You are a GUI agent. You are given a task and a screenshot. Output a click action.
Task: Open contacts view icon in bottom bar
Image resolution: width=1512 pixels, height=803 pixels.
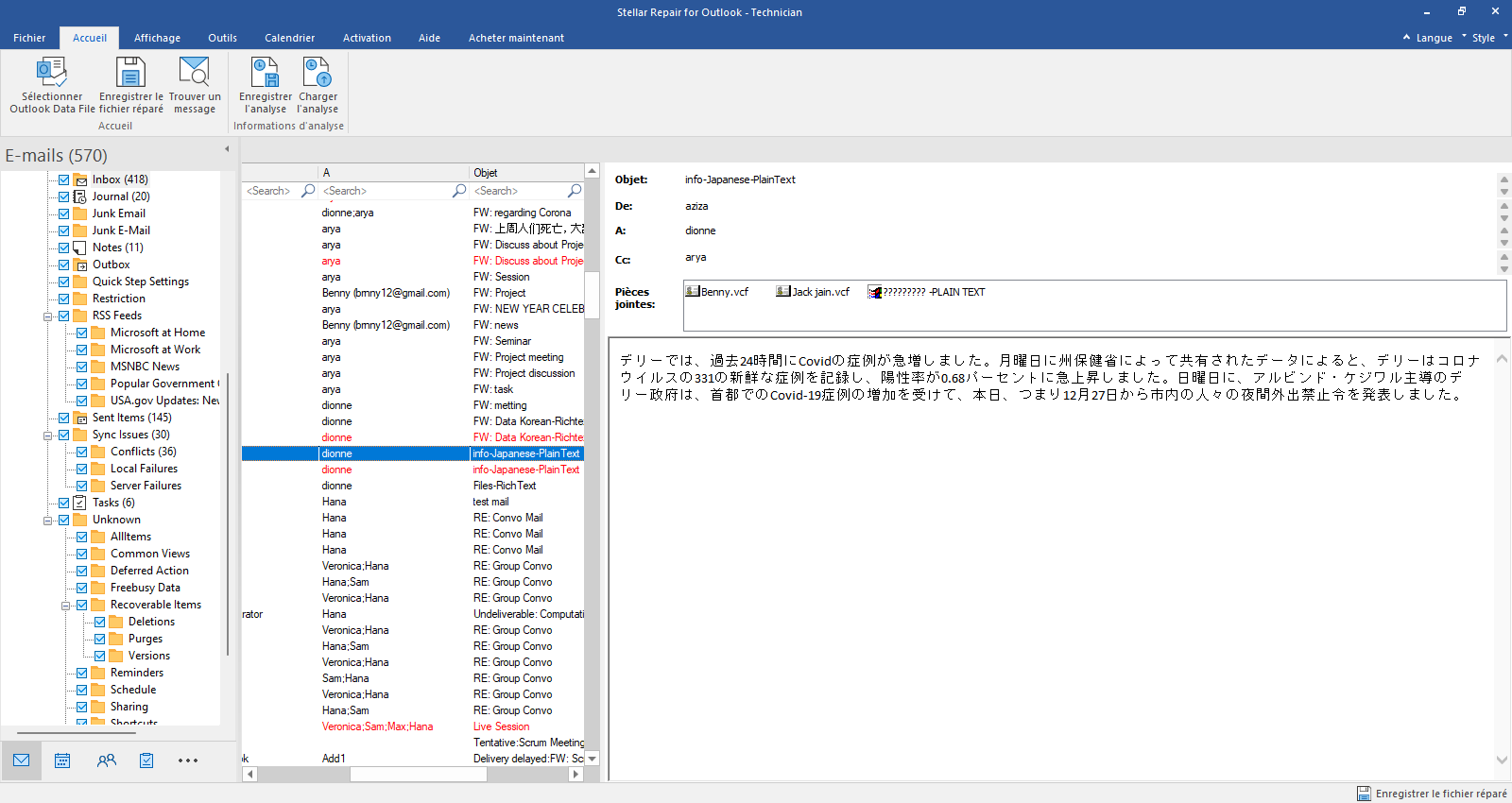(106, 760)
